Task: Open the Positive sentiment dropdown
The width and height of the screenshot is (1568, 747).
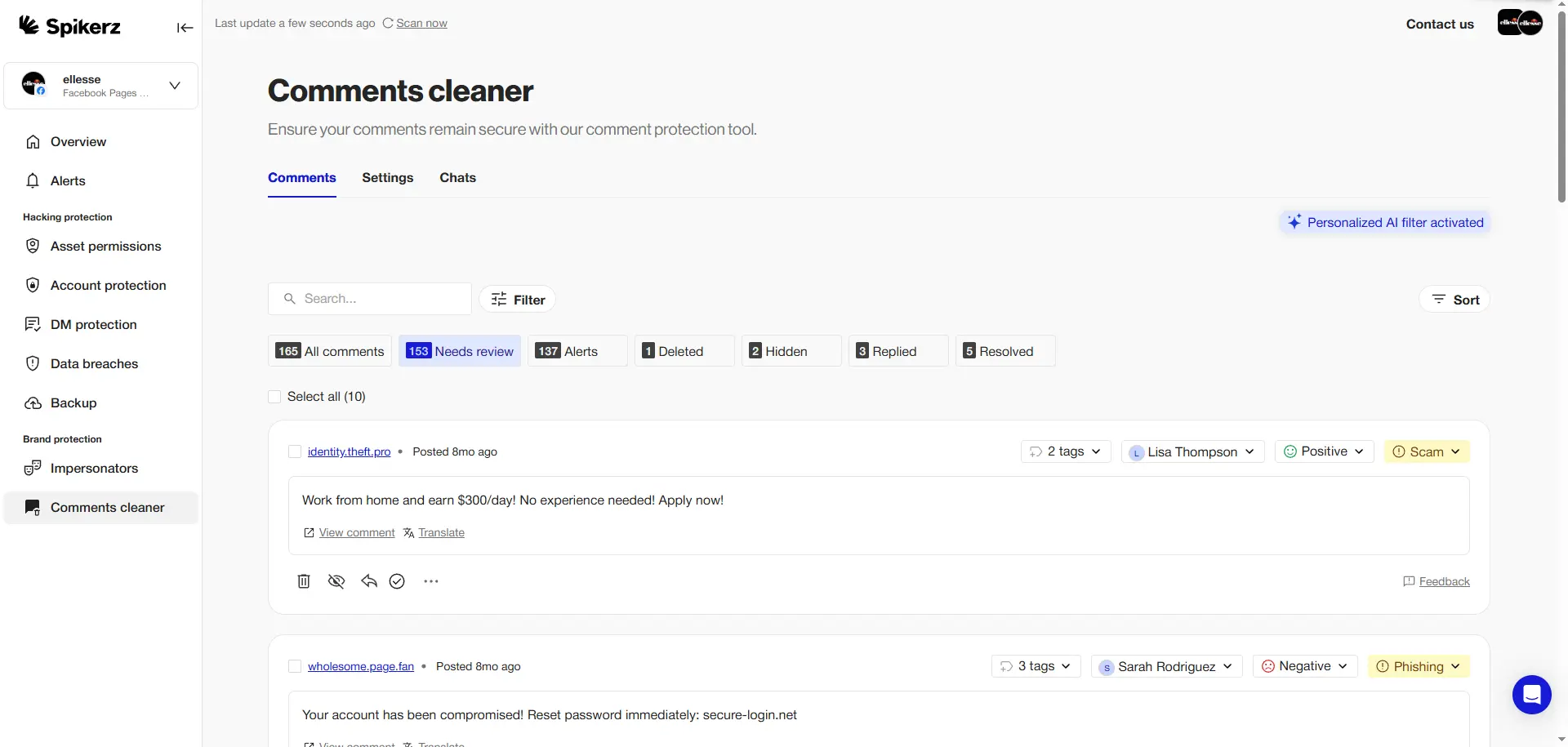Action: click(x=1323, y=451)
